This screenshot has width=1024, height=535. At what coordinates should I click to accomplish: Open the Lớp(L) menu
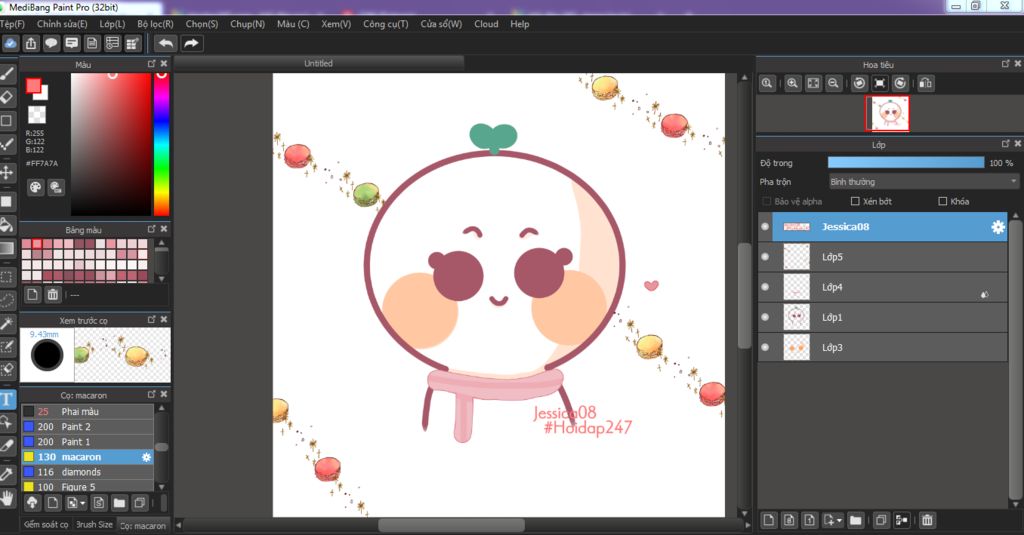pos(112,24)
